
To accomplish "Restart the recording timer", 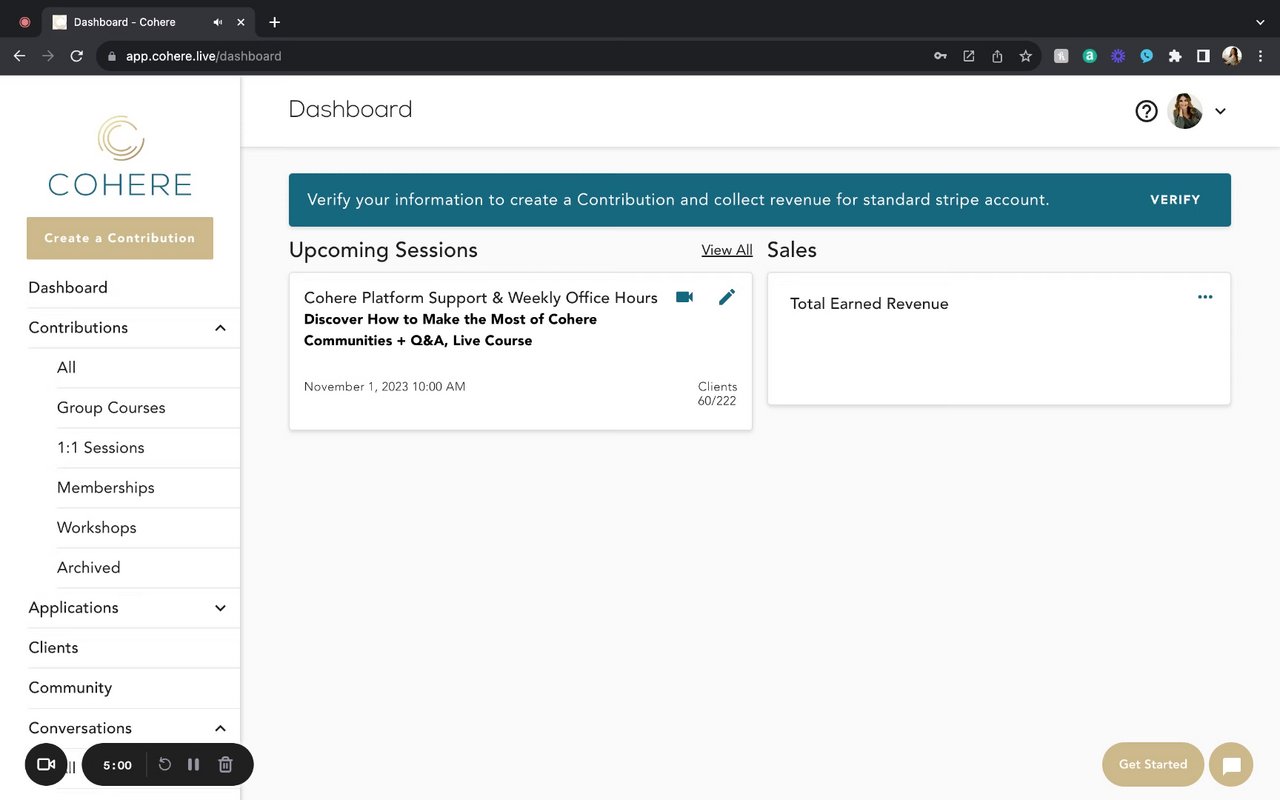I will (x=165, y=765).
